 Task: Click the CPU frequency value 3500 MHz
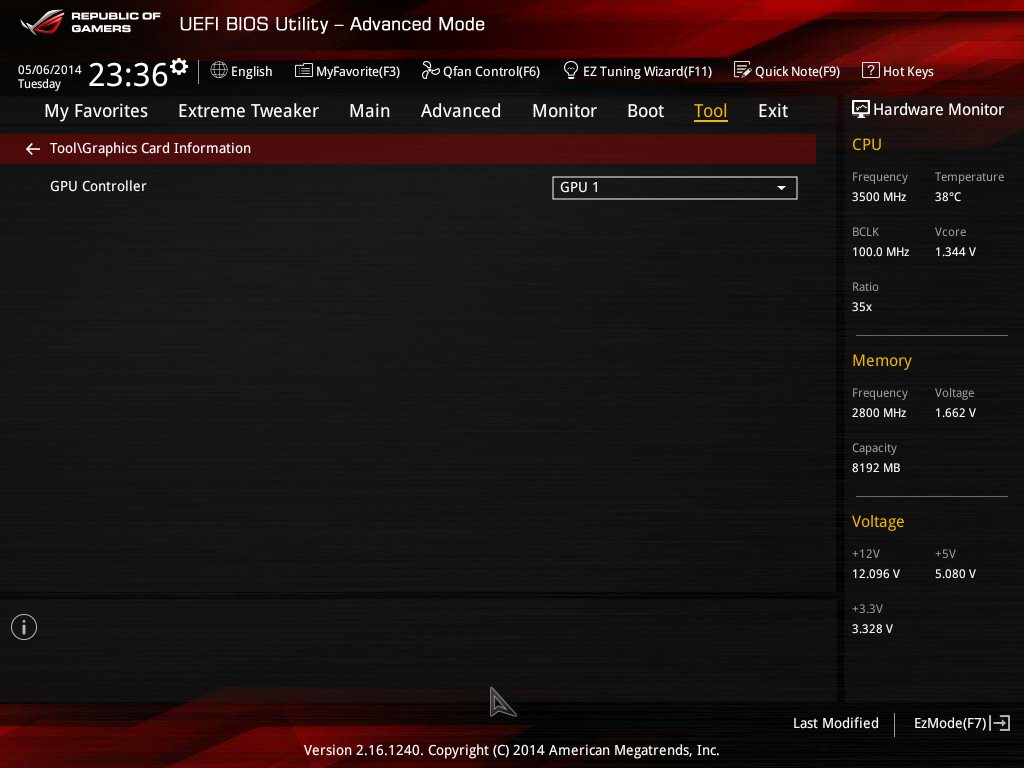point(878,197)
